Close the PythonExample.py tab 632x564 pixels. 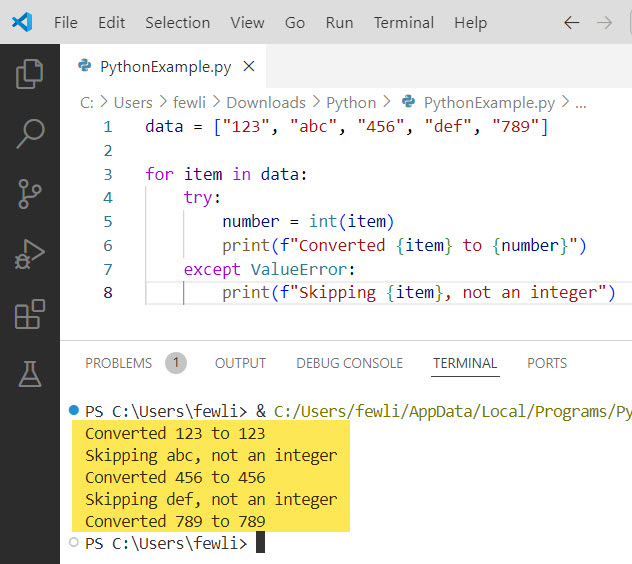pos(249,66)
